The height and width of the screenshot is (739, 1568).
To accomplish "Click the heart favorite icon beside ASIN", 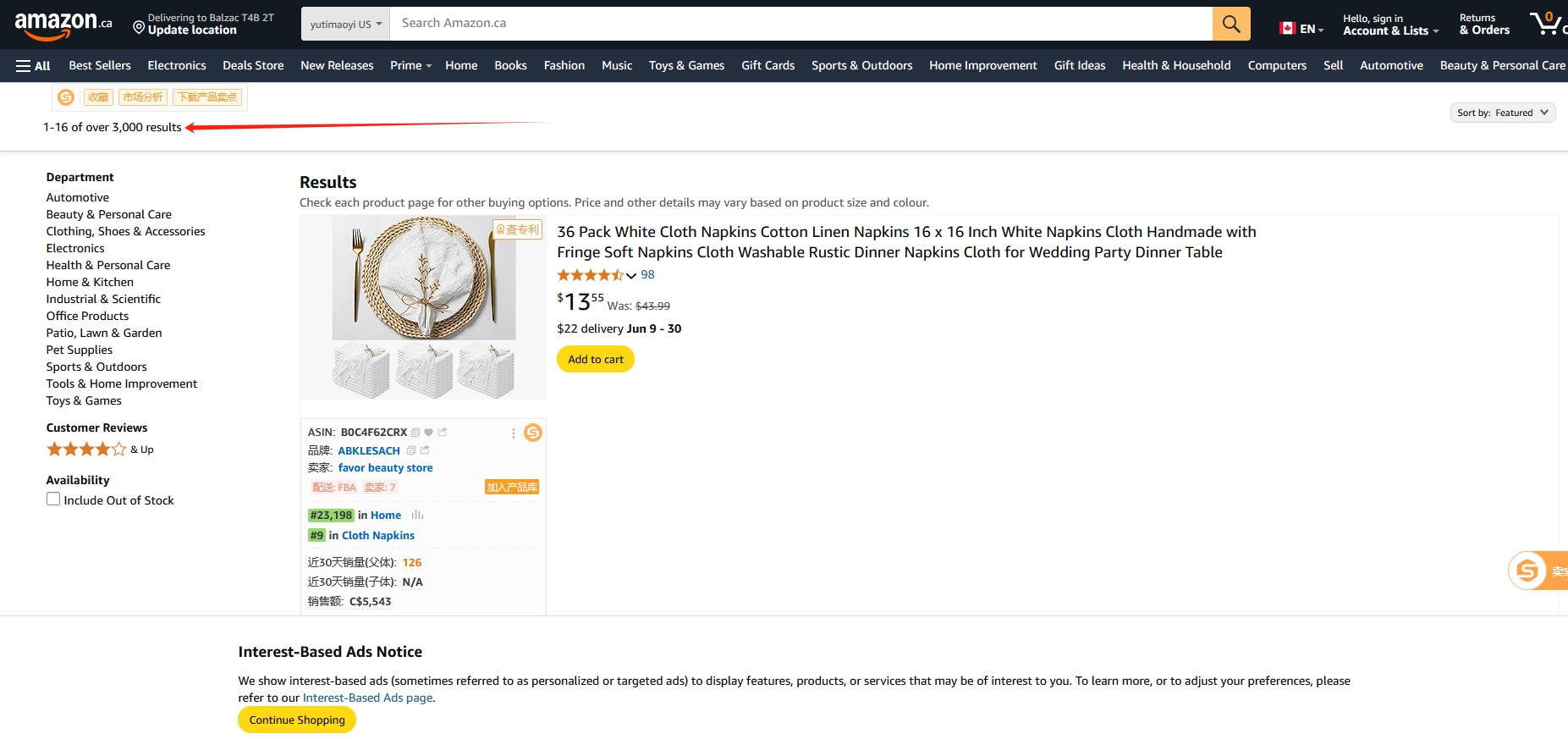I will tap(429, 433).
